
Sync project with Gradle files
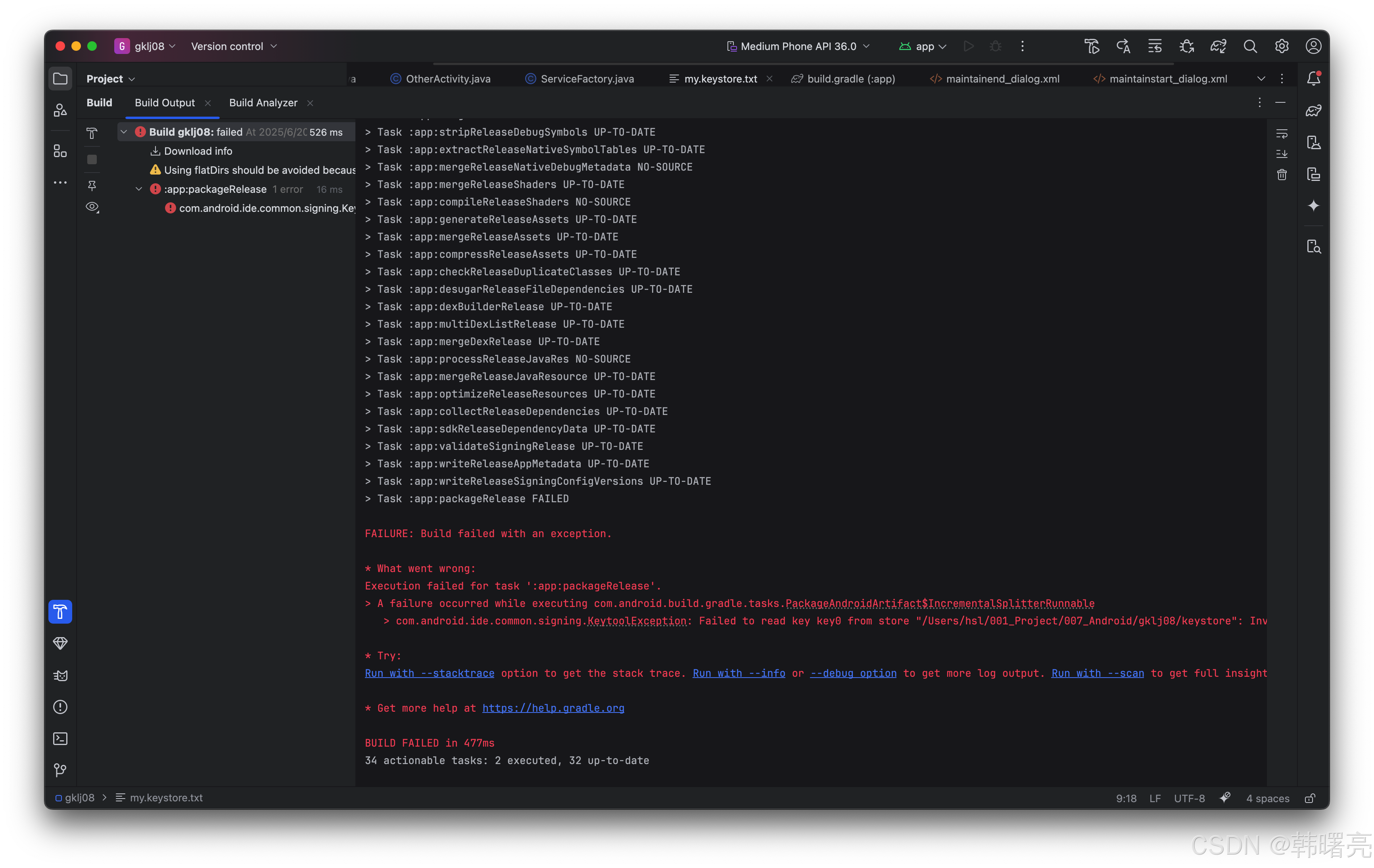(x=1218, y=46)
